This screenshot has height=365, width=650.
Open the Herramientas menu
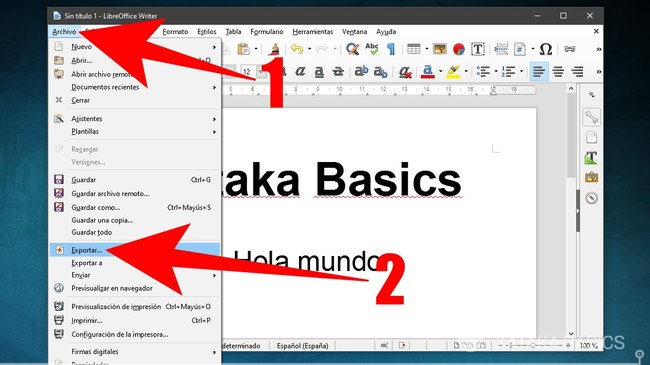313,32
